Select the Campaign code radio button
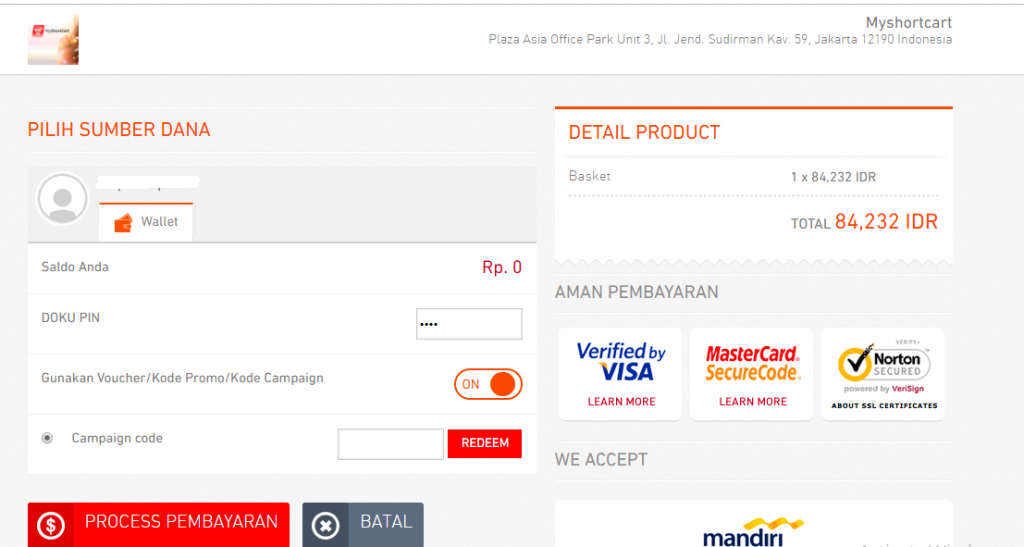 (x=47, y=438)
